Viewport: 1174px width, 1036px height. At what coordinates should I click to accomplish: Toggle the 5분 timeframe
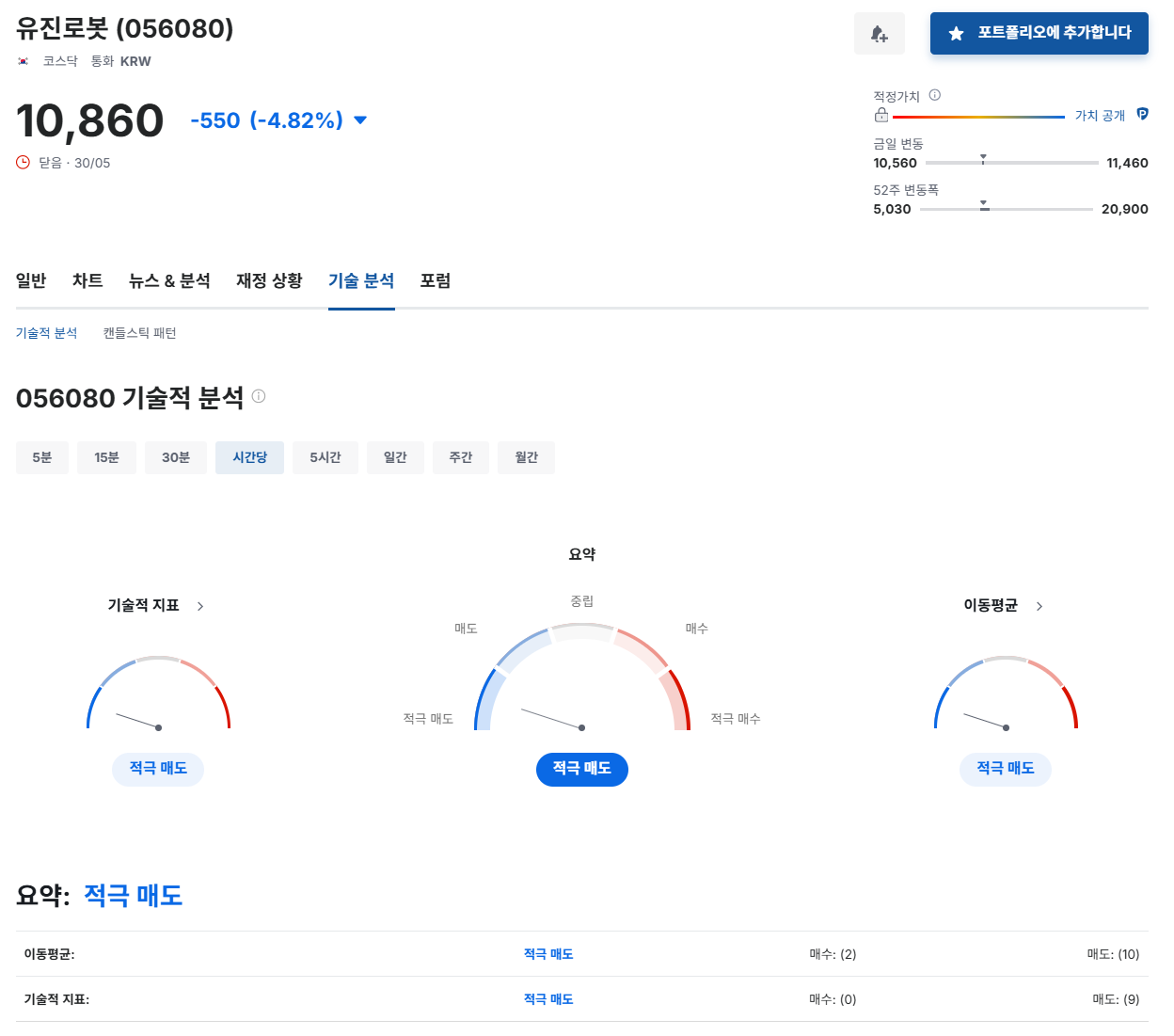click(41, 457)
